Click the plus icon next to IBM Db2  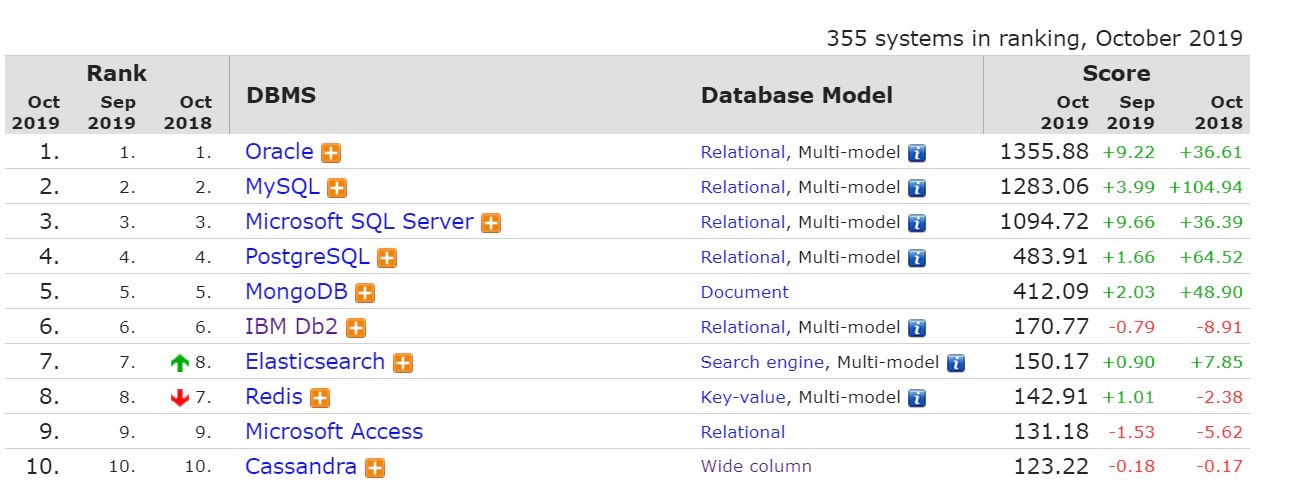coord(356,328)
